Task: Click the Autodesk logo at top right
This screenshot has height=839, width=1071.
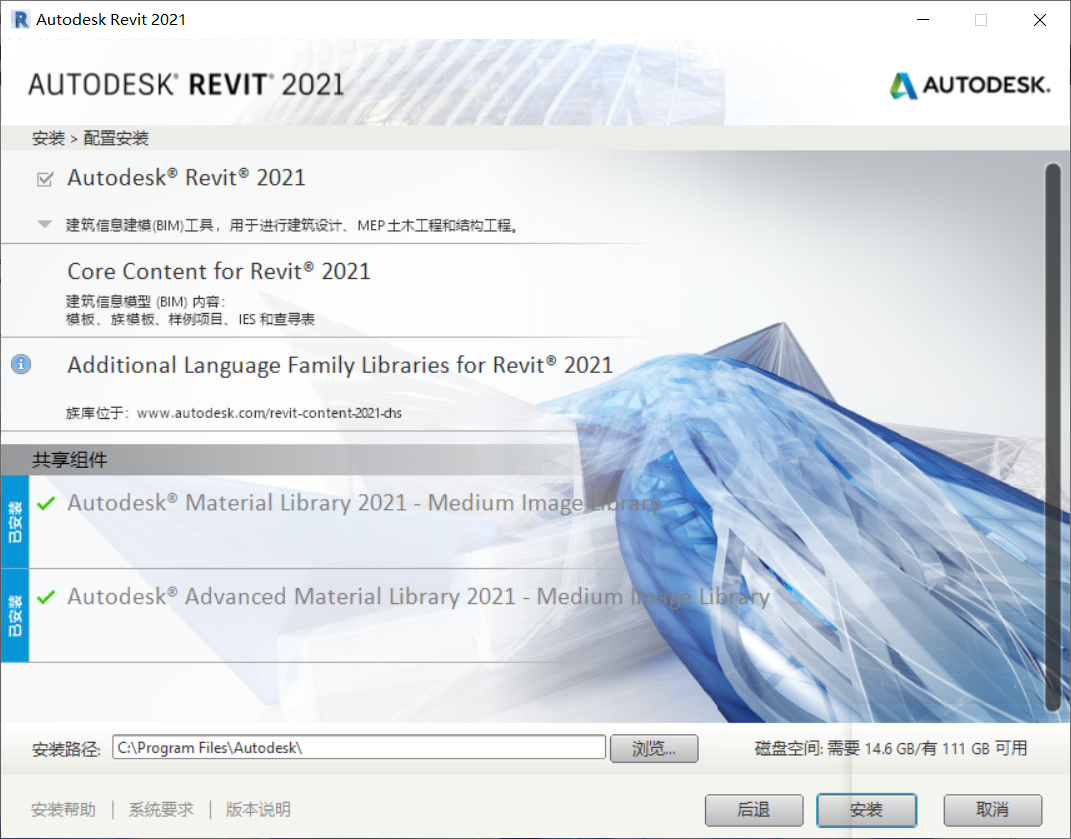Action: tap(969, 85)
